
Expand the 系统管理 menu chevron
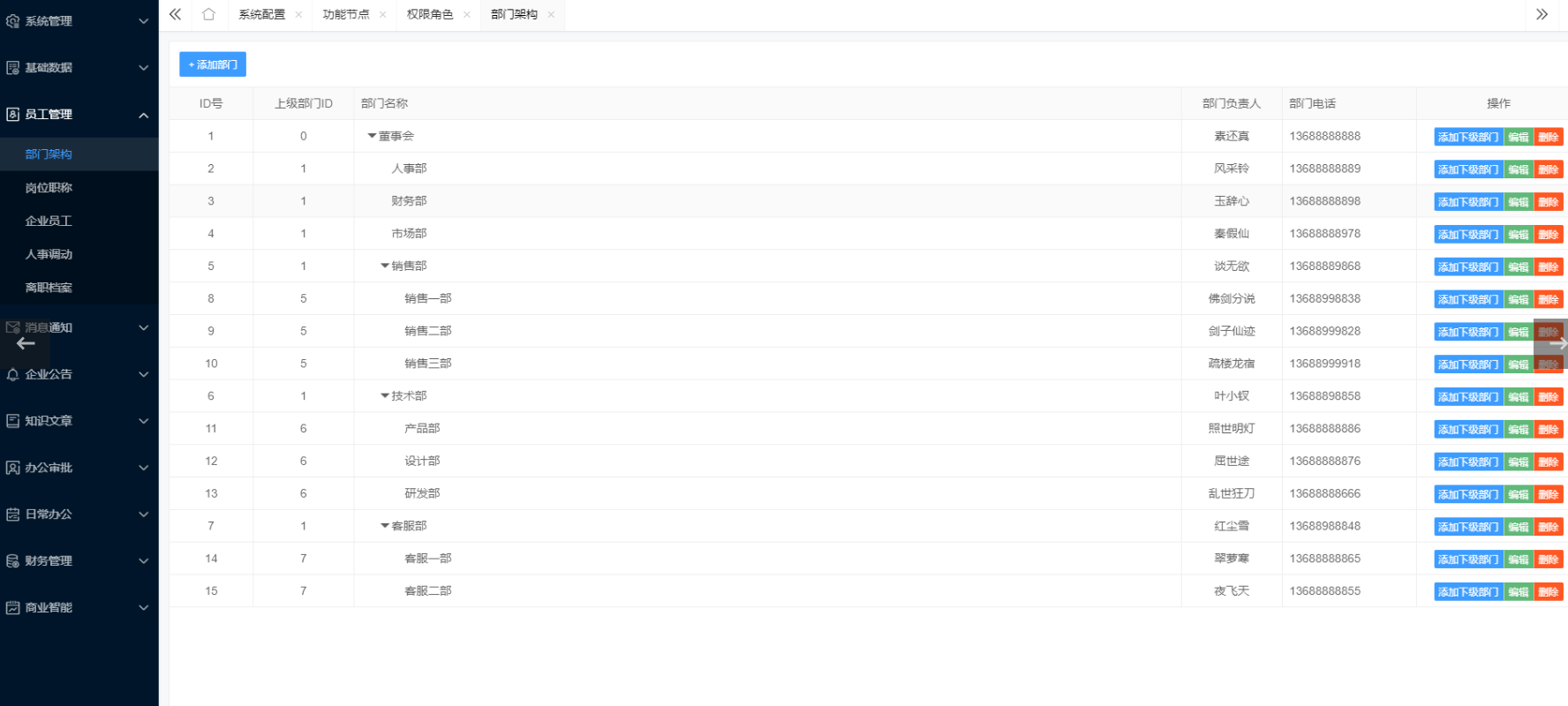click(143, 21)
